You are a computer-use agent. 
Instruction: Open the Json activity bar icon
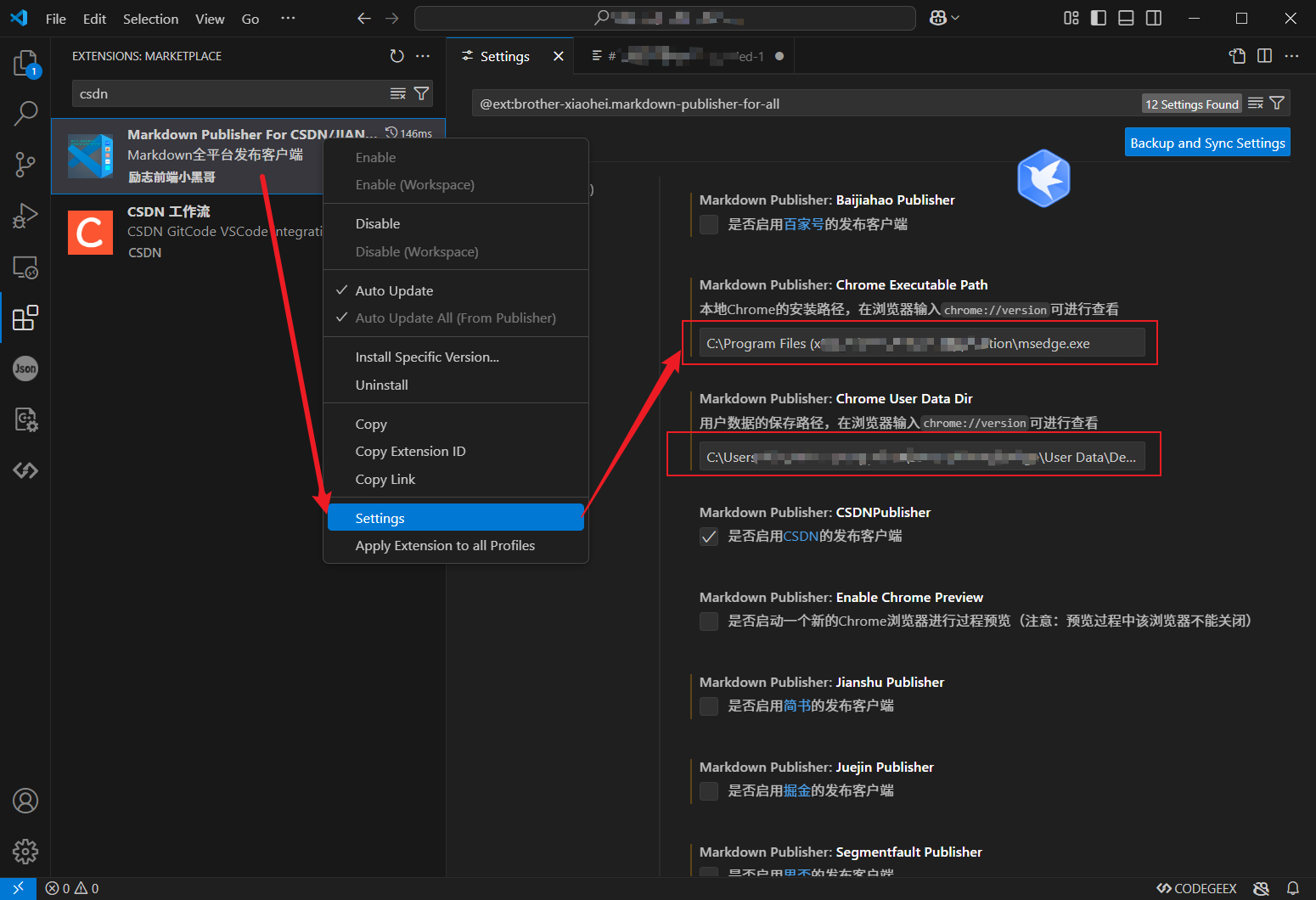pos(25,368)
